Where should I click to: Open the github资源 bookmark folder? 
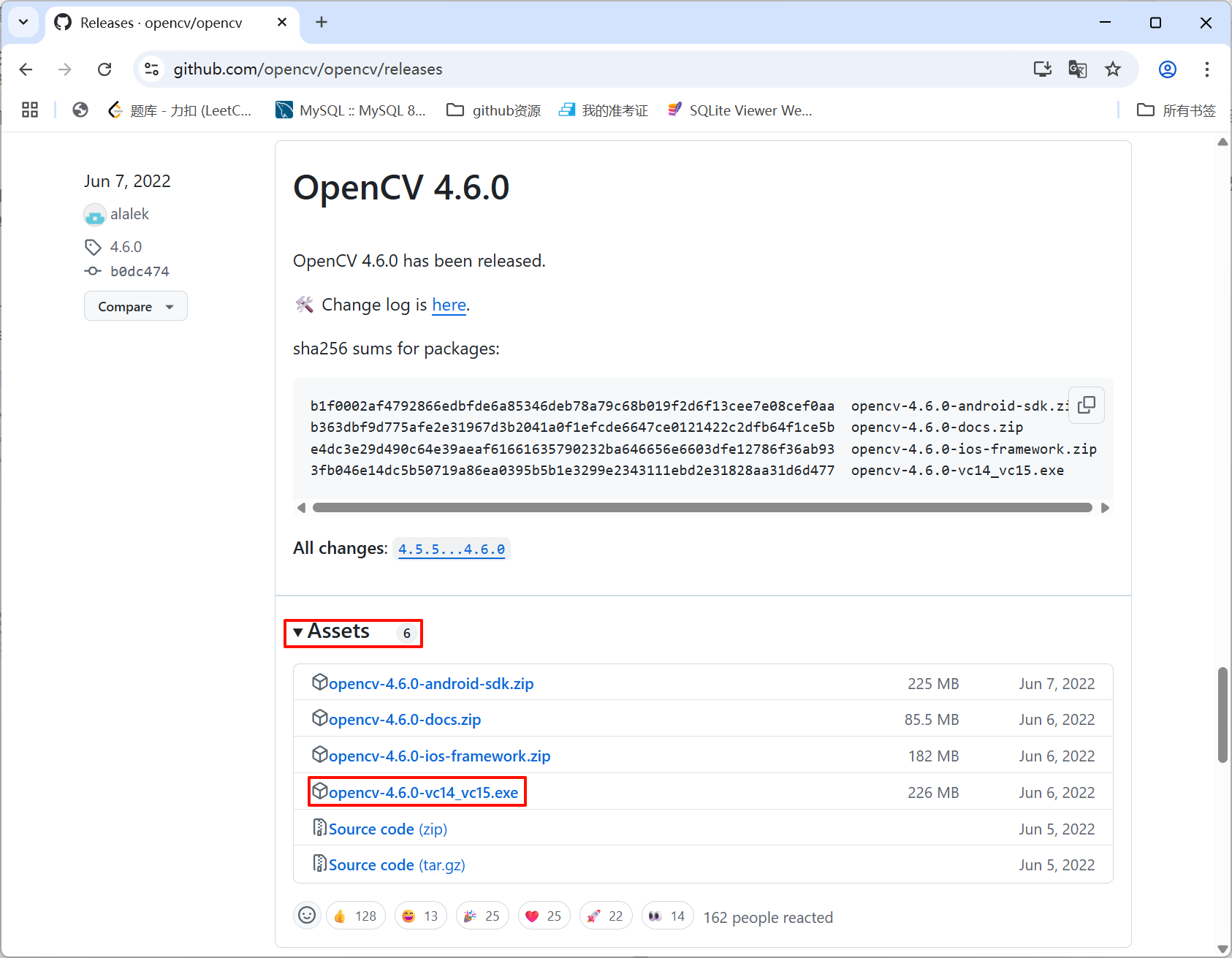click(x=494, y=110)
